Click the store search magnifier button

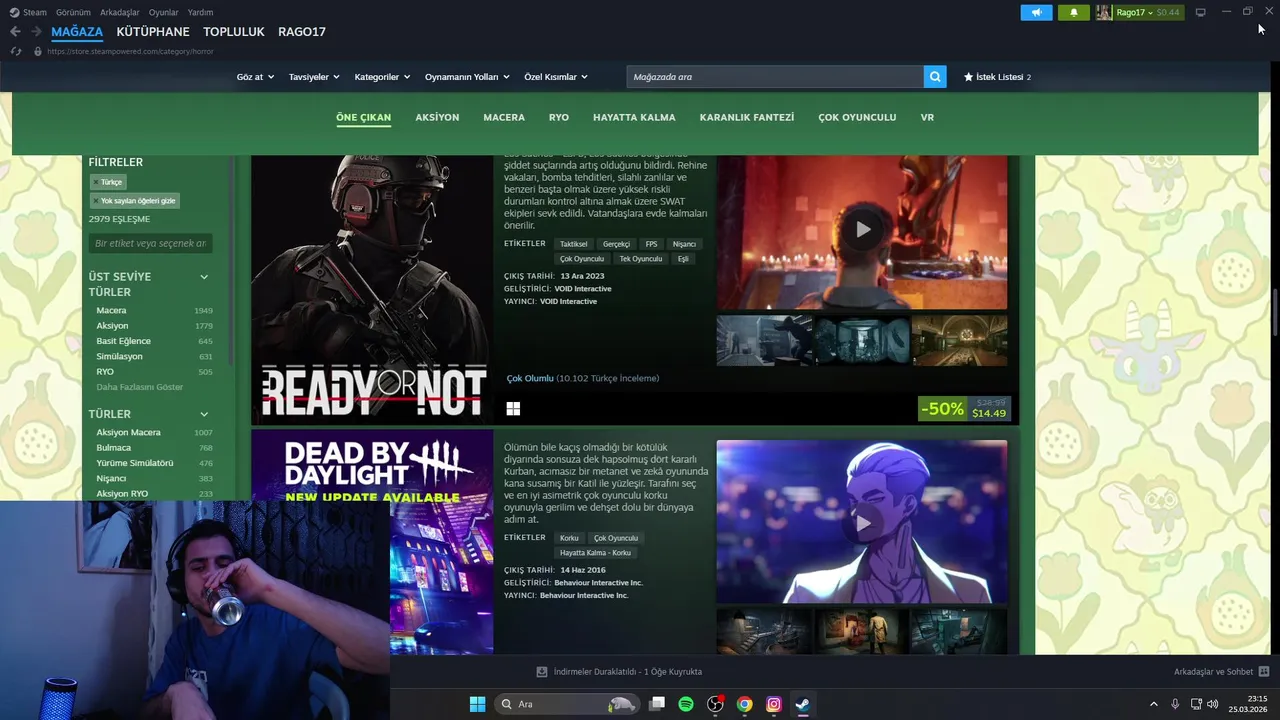coord(935,77)
